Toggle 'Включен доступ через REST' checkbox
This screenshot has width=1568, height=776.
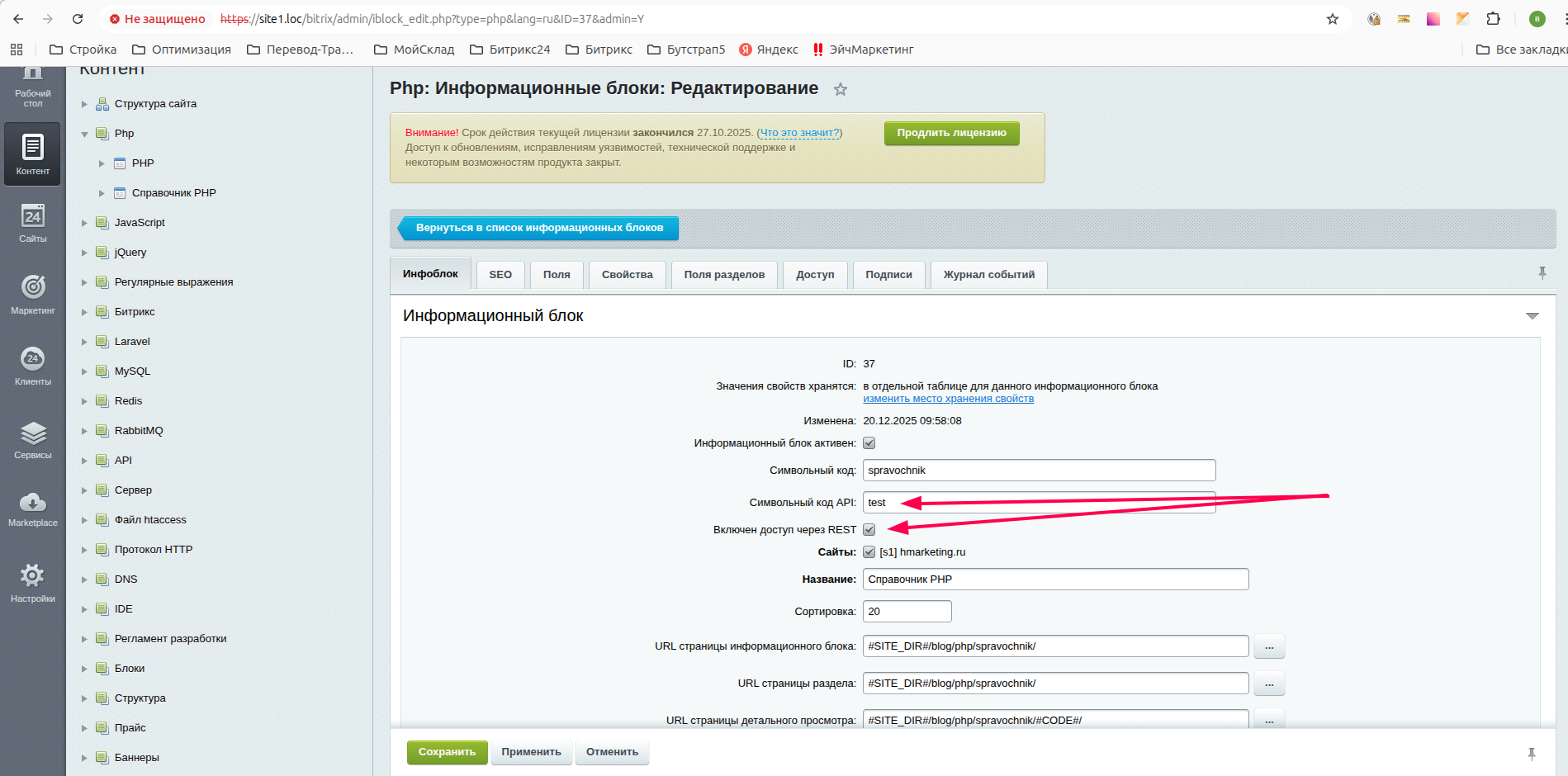869,530
